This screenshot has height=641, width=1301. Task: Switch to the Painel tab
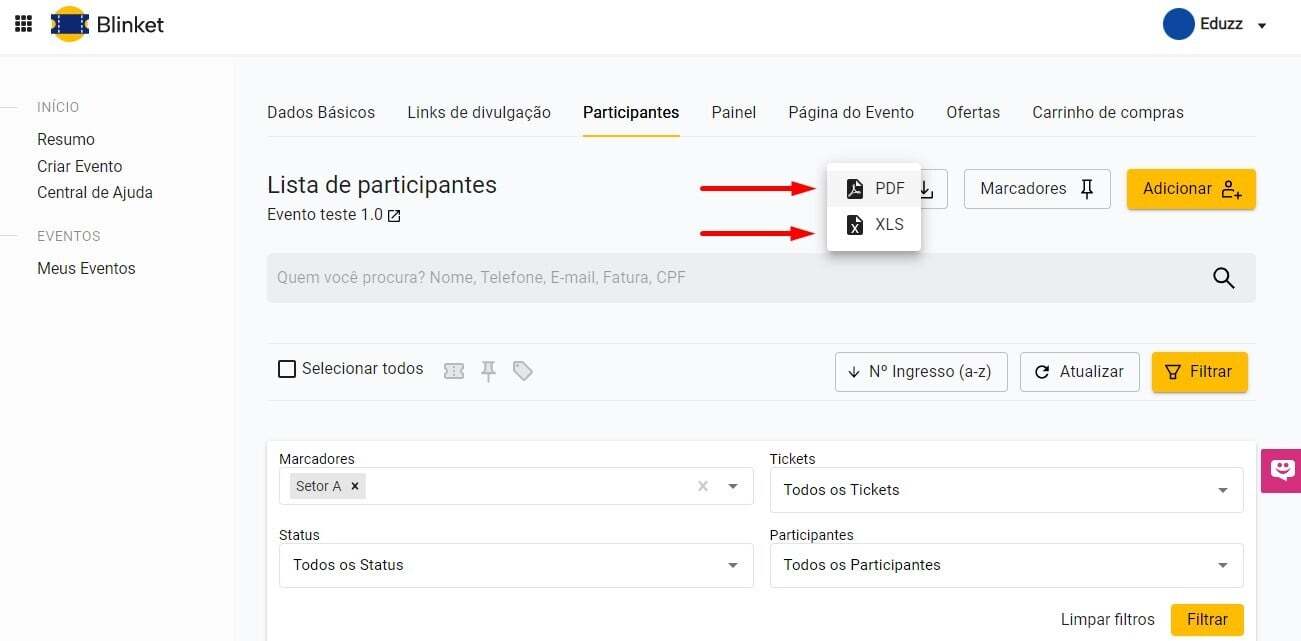pyautogui.click(x=733, y=112)
